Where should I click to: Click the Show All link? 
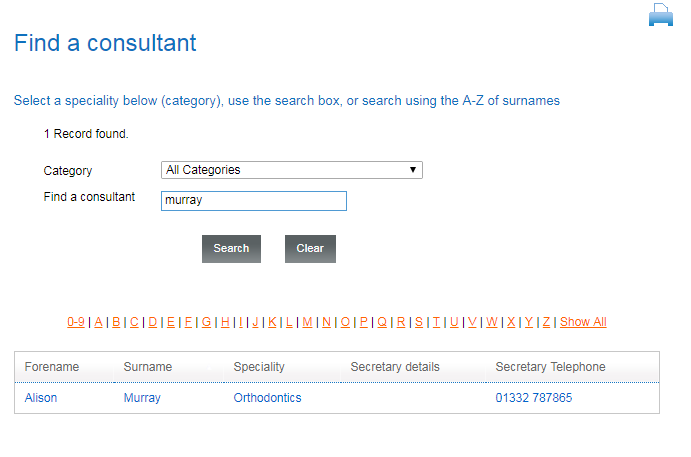[x=583, y=322]
